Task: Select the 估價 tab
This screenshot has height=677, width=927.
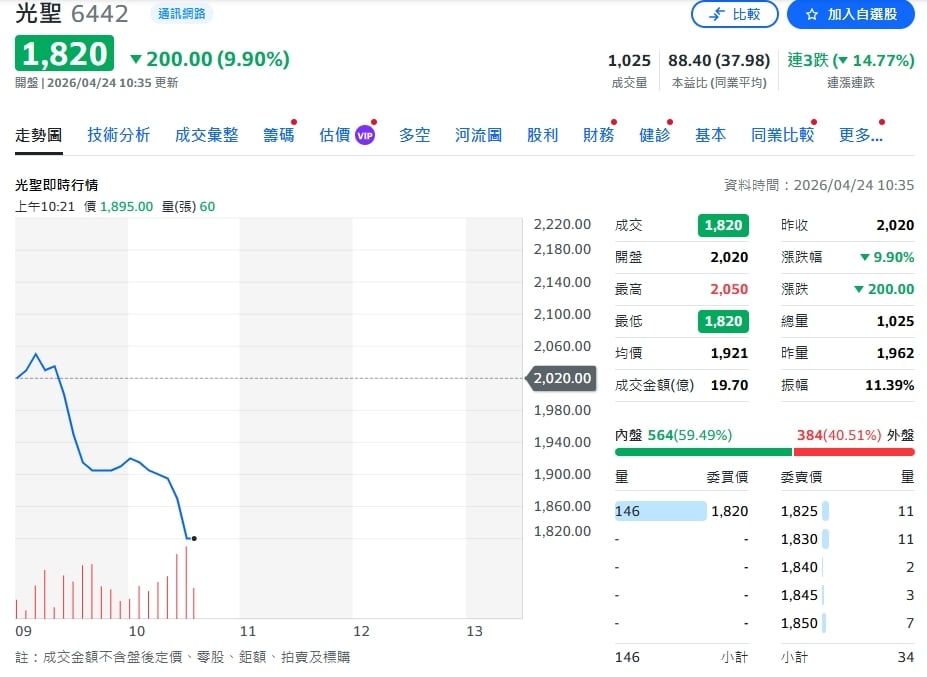Action: pyautogui.click(x=334, y=134)
